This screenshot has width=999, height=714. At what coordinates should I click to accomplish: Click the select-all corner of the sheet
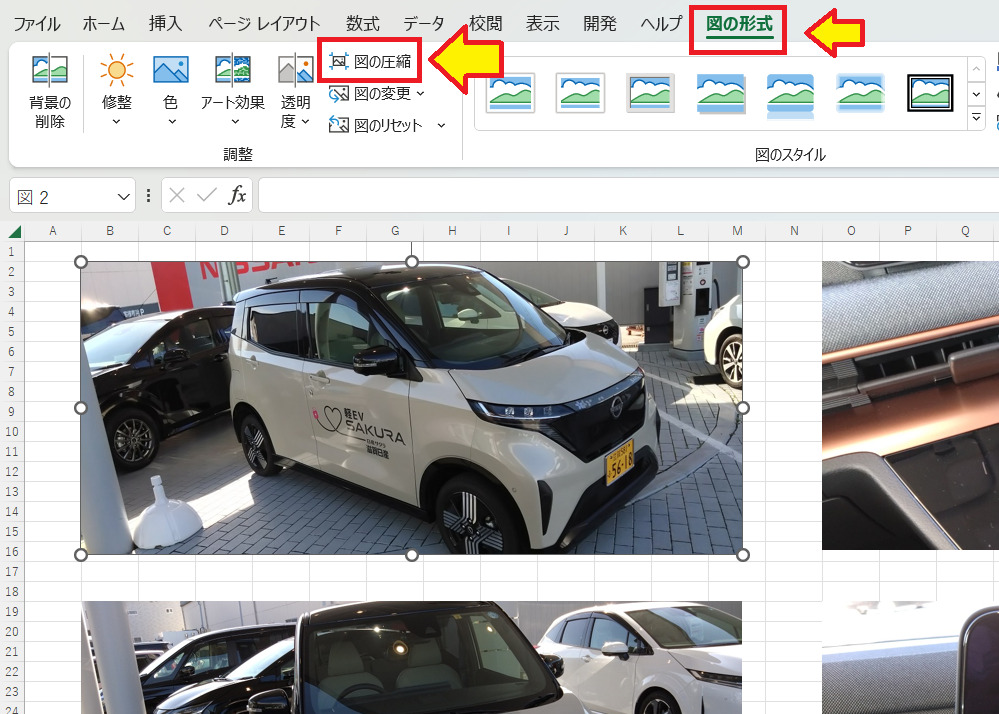[x=12, y=231]
